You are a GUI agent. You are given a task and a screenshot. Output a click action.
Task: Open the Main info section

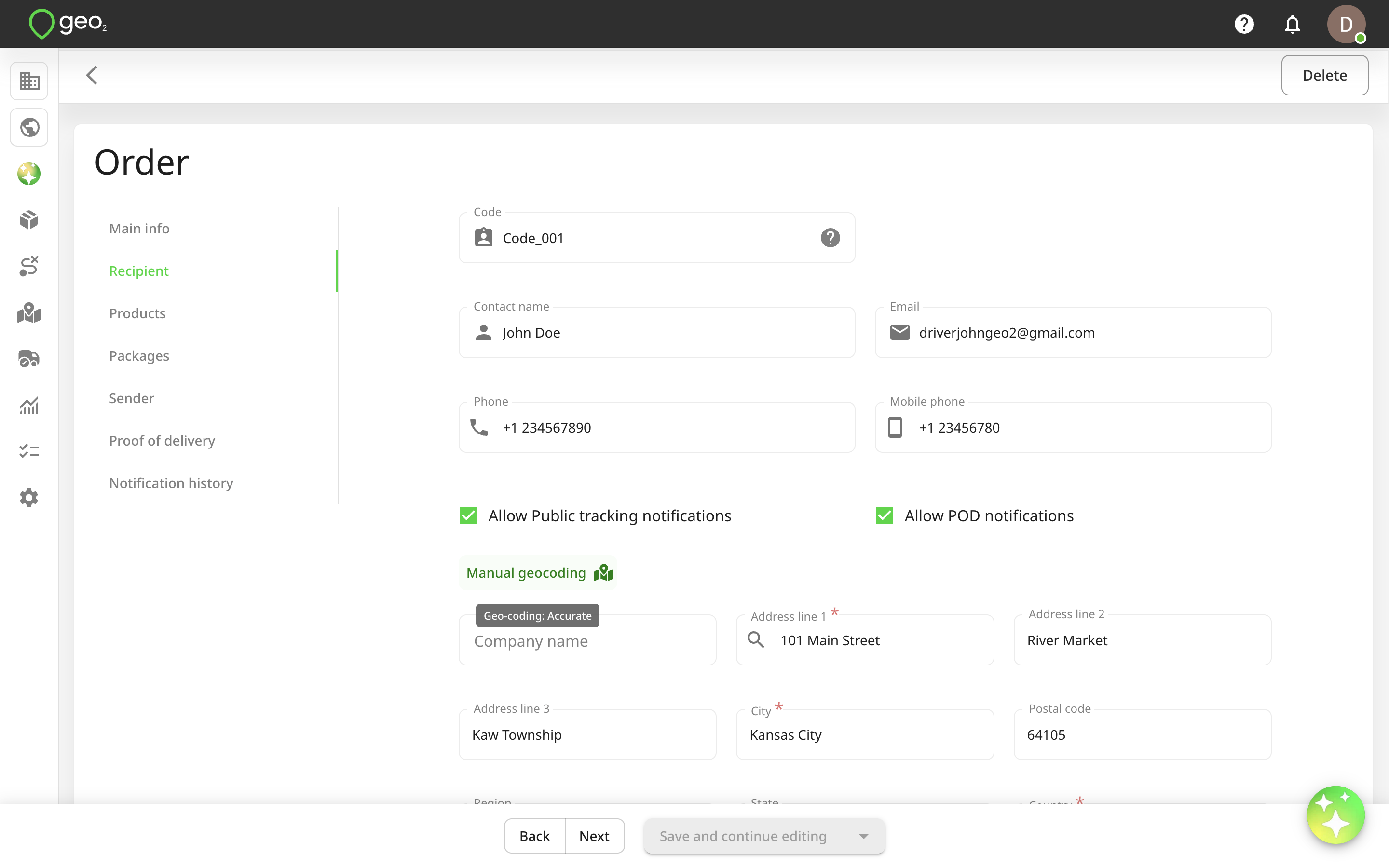139,229
